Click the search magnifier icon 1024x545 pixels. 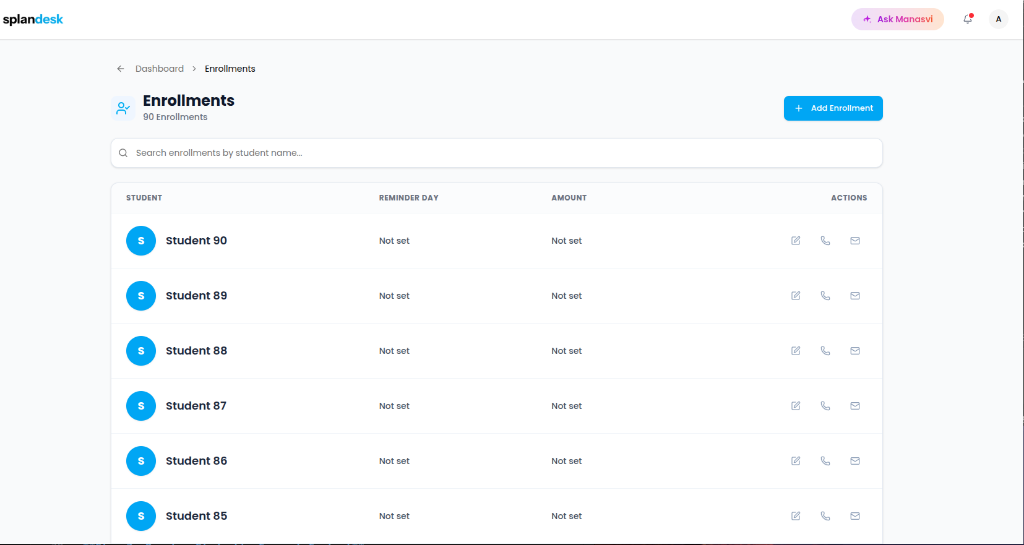[x=123, y=153]
